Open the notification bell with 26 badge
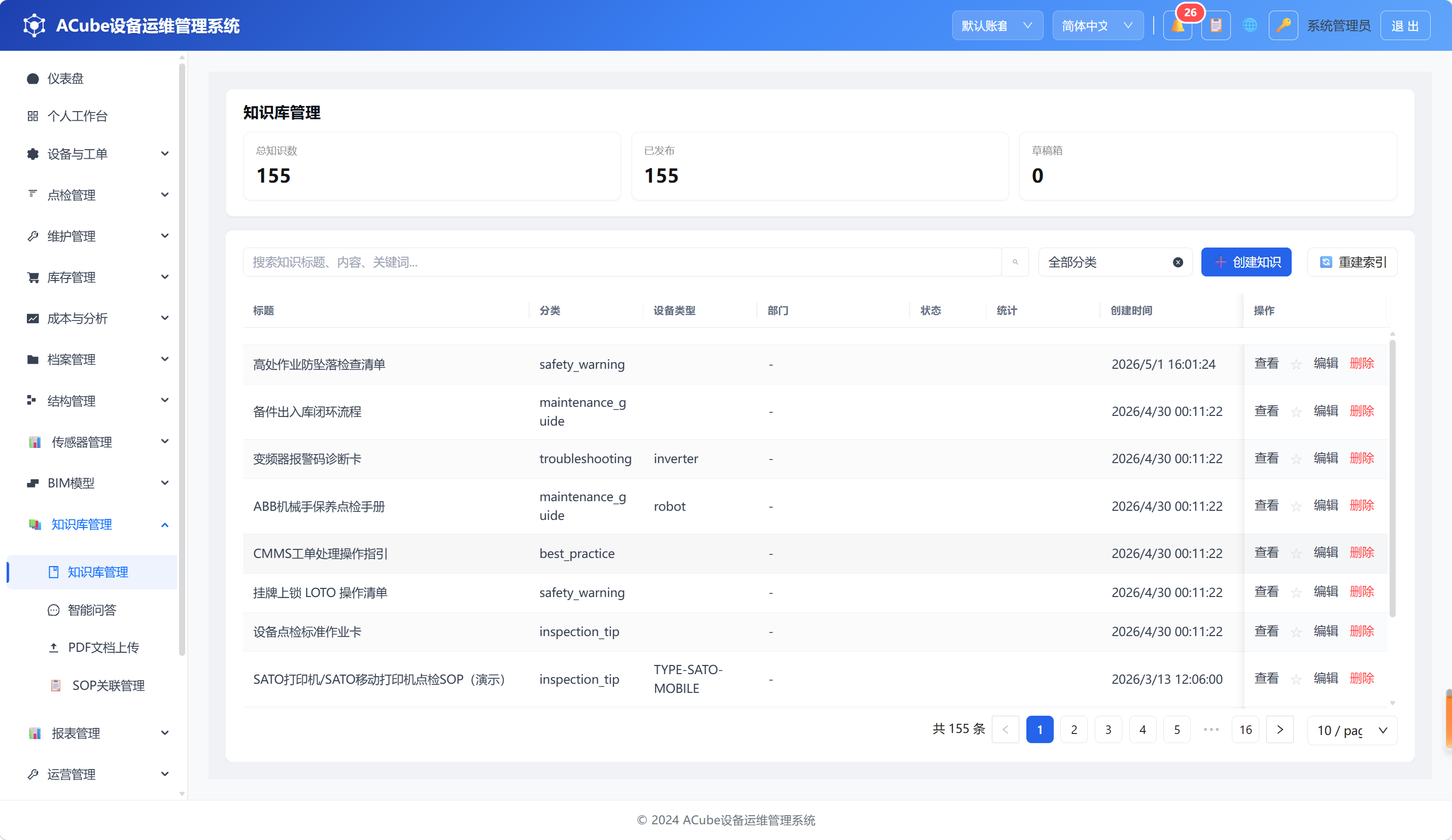 [x=1177, y=26]
